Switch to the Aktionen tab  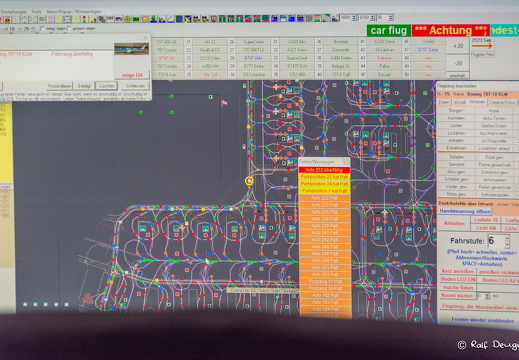[478, 102]
